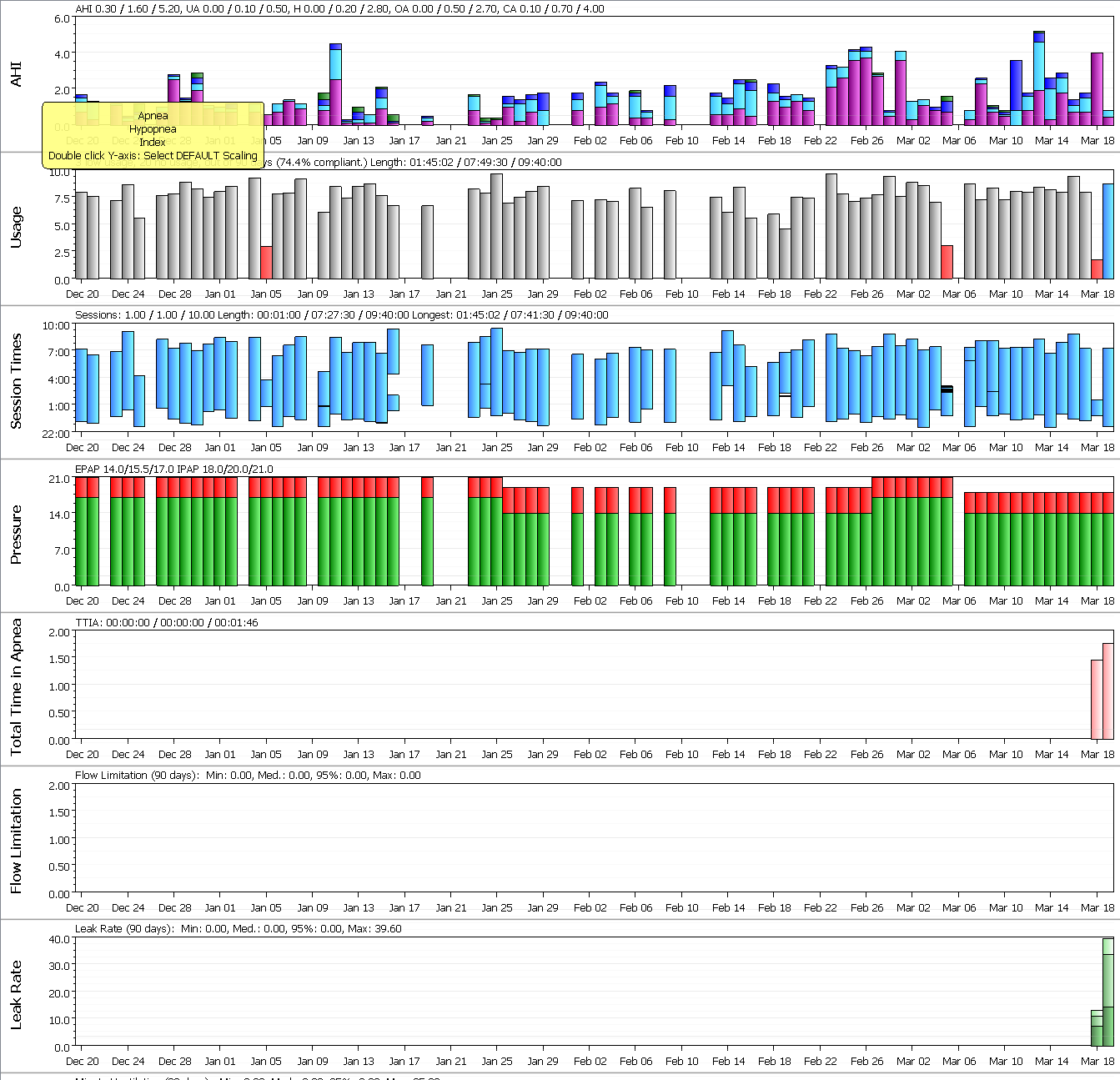This screenshot has width=1120, height=1080.
Task: Click the taller pink Total Time in Apnea bar
Action: (1108, 691)
